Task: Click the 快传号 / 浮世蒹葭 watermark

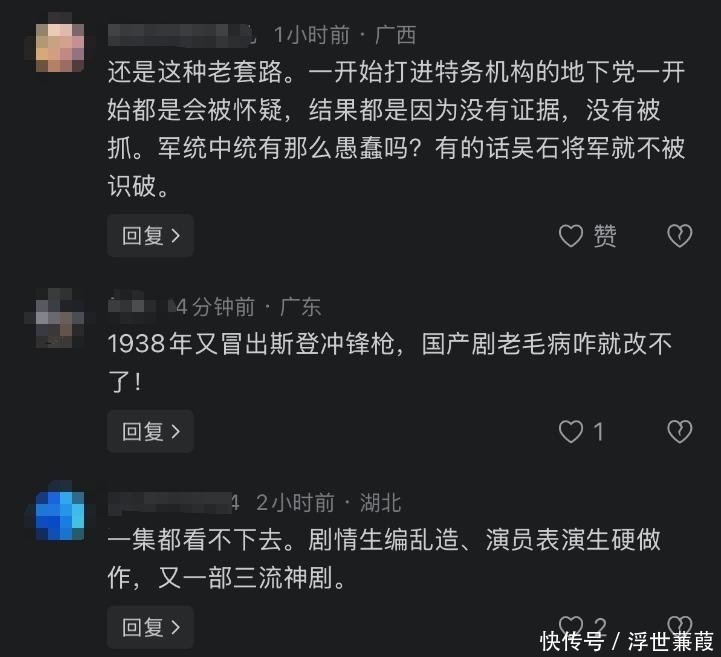Action: (x=627, y=641)
